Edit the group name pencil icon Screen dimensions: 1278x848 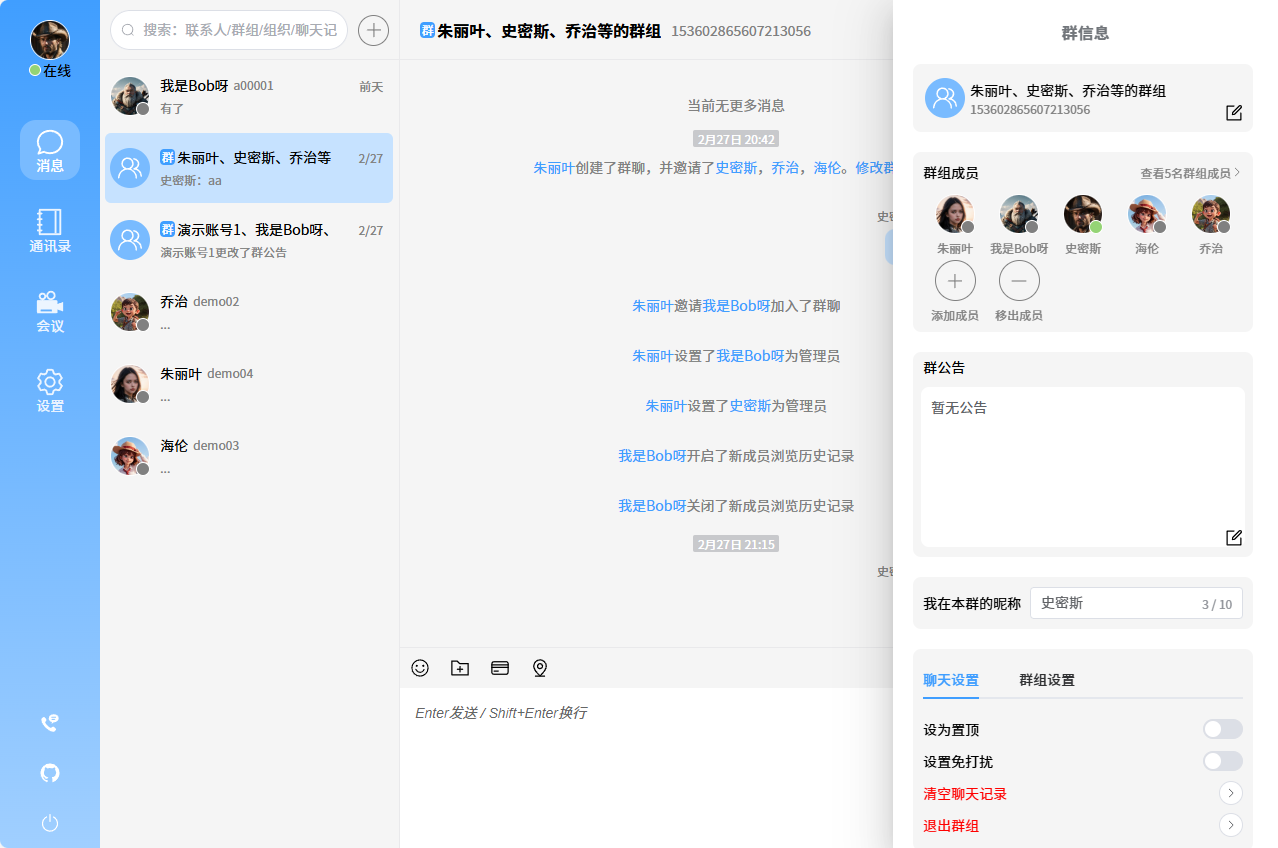coord(1234,113)
